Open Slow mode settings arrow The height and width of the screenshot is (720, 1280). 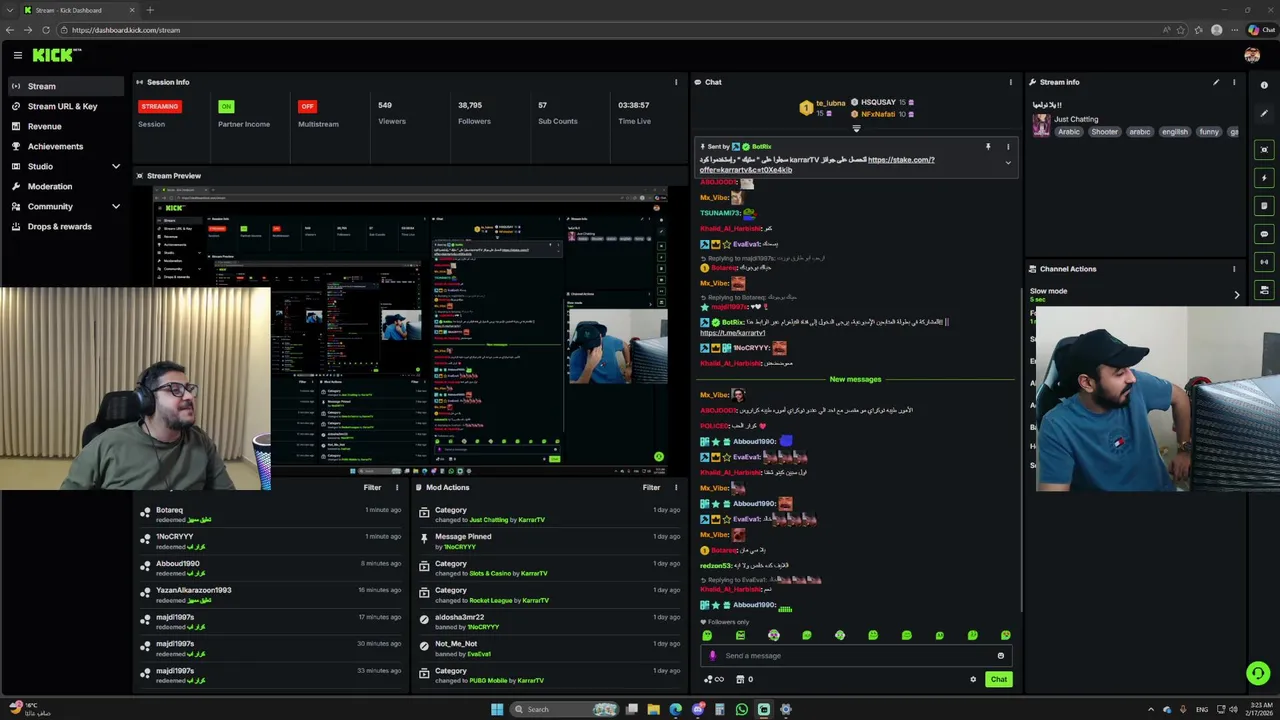coord(1237,295)
